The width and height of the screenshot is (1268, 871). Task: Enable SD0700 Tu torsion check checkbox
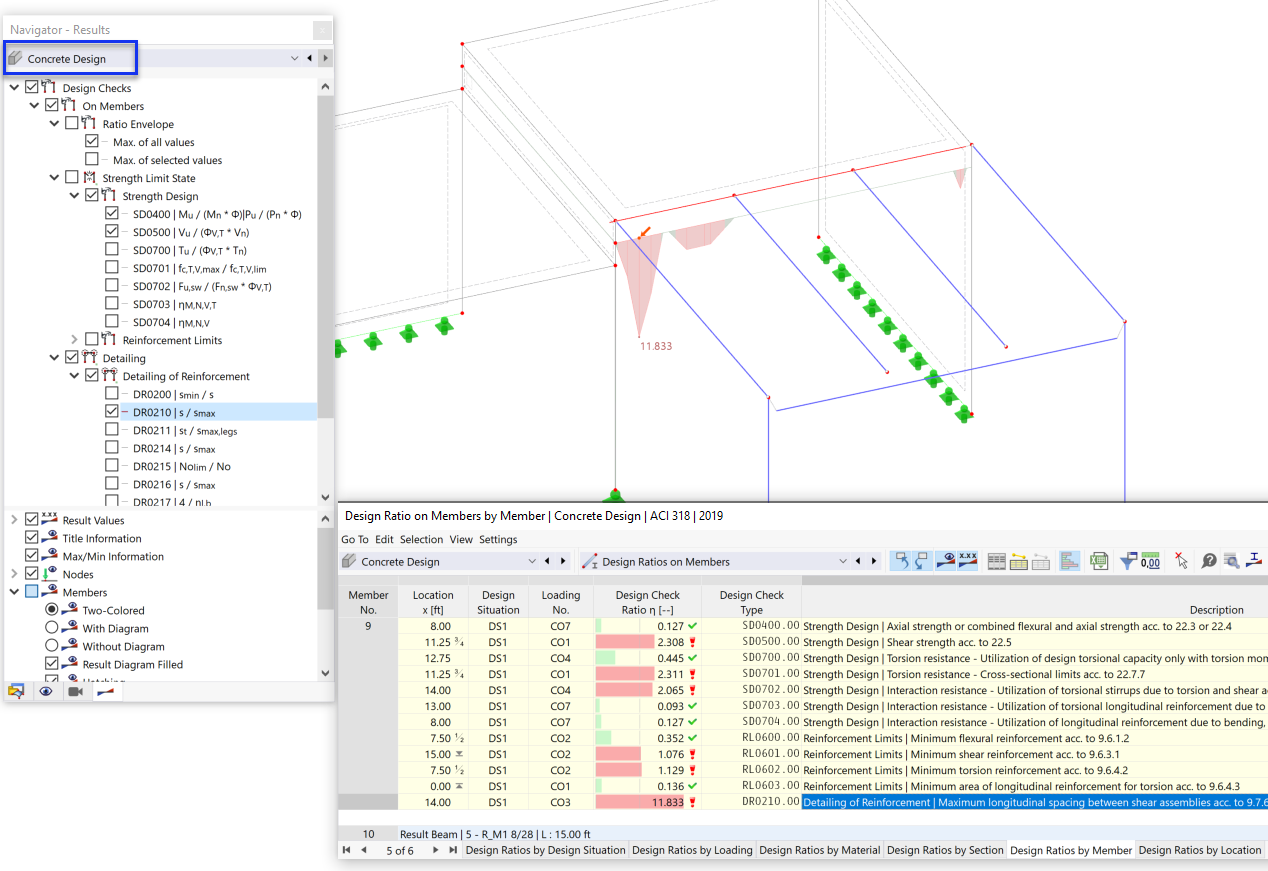[112, 250]
